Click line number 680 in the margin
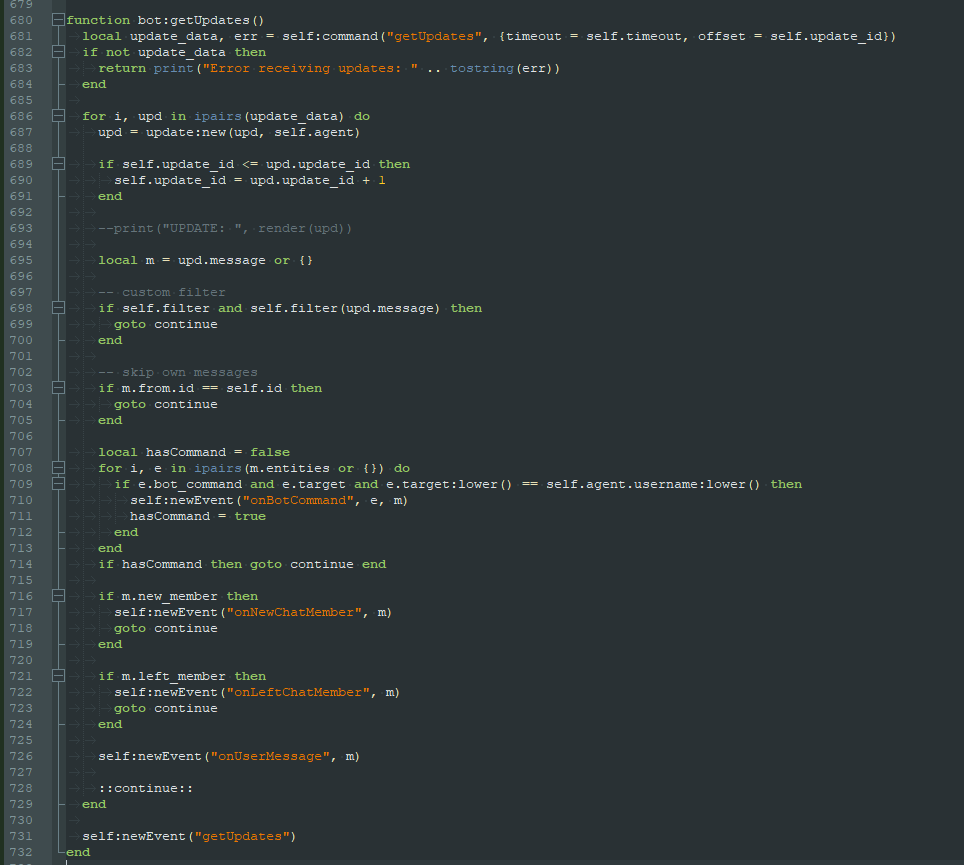The image size is (964, 865). 20,20
